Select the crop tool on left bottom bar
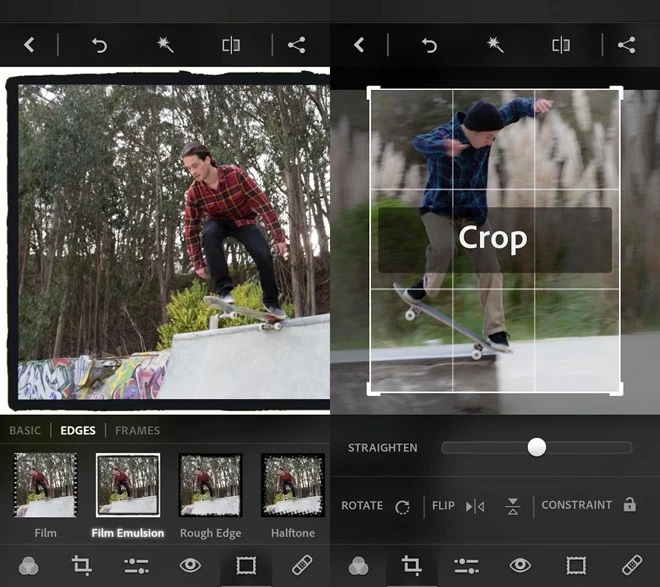Image resolution: width=660 pixels, height=587 pixels. pos(82,566)
